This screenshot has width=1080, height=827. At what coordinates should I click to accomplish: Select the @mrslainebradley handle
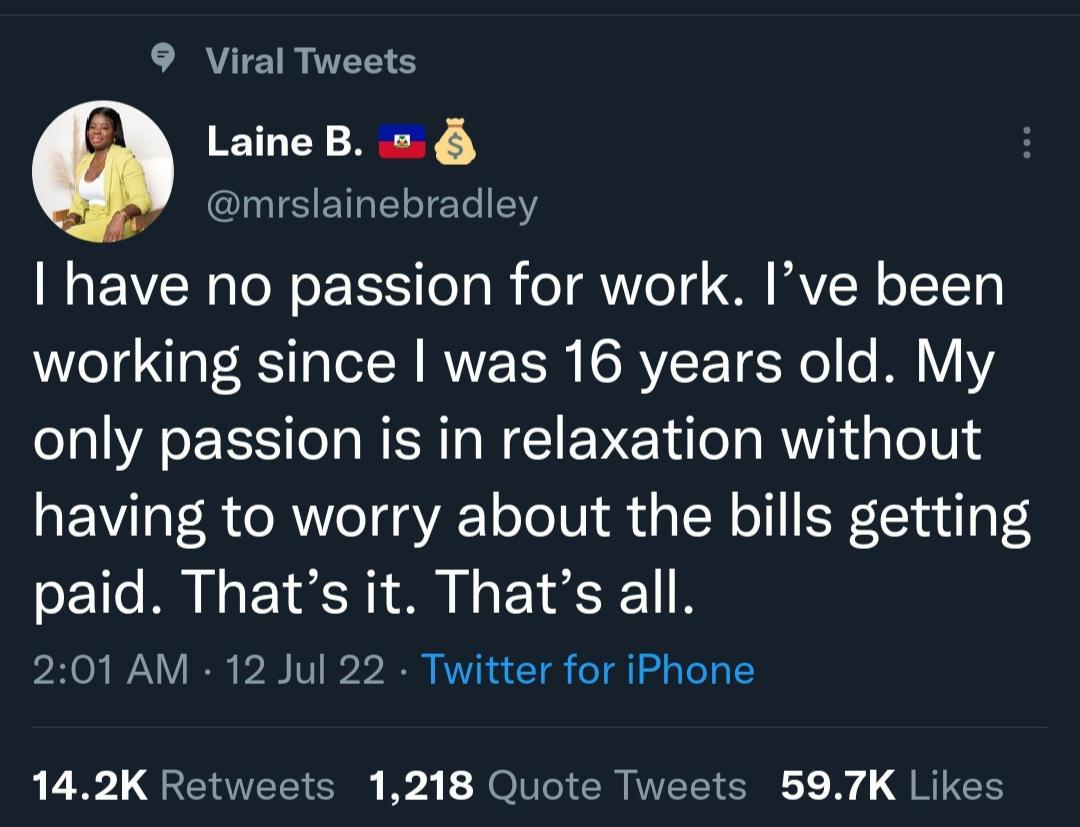[x=373, y=203]
